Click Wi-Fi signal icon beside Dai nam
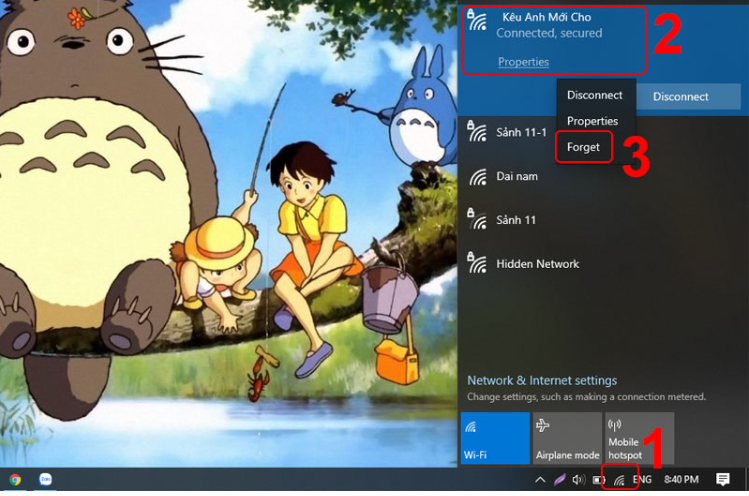Image resolution: width=749 pixels, height=496 pixels. [x=478, y=177]
